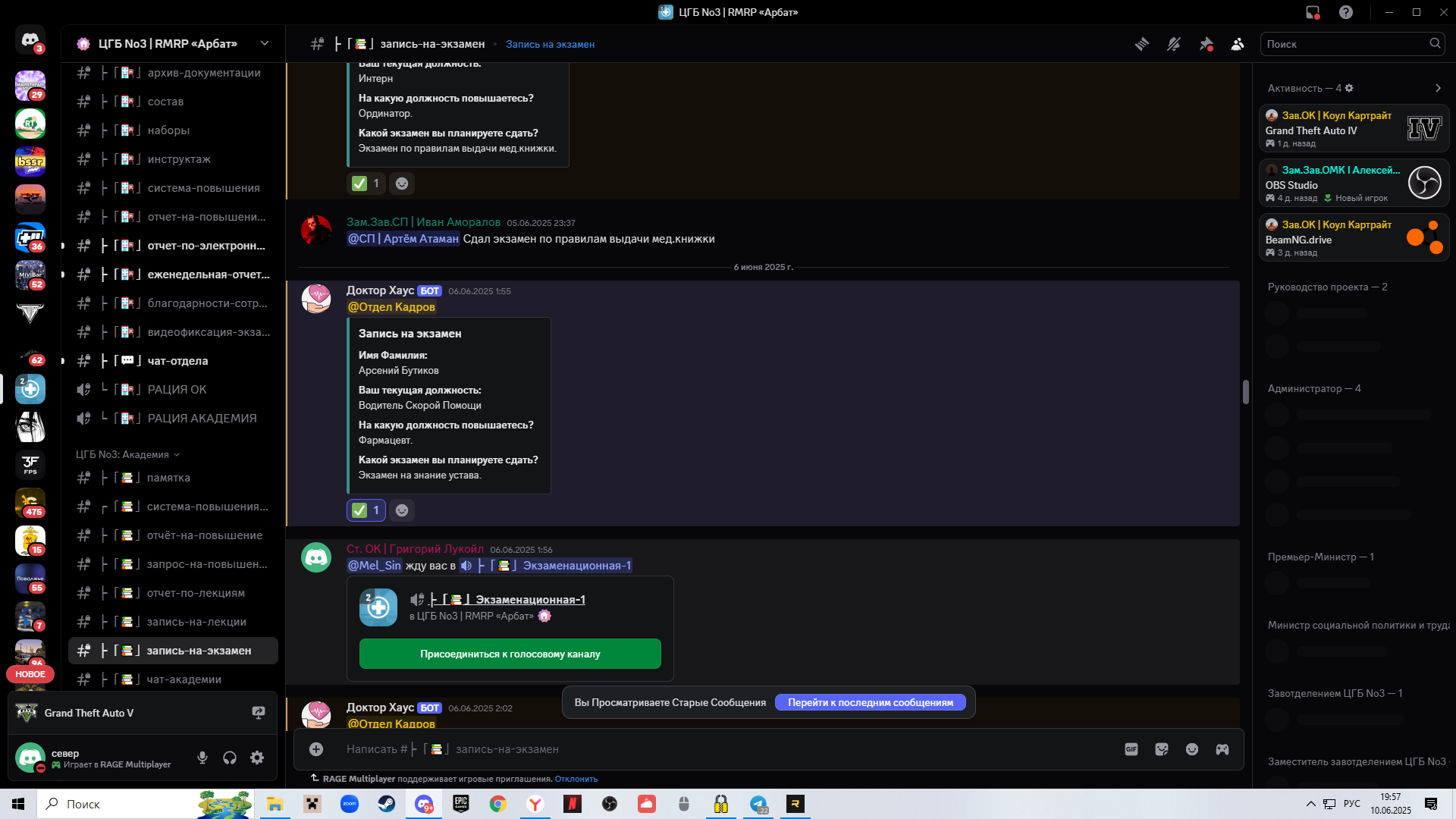This screenshot has width=1456, height=819.
Task: Click the chat scrollbar thumb
Action: pos(1245,392)
